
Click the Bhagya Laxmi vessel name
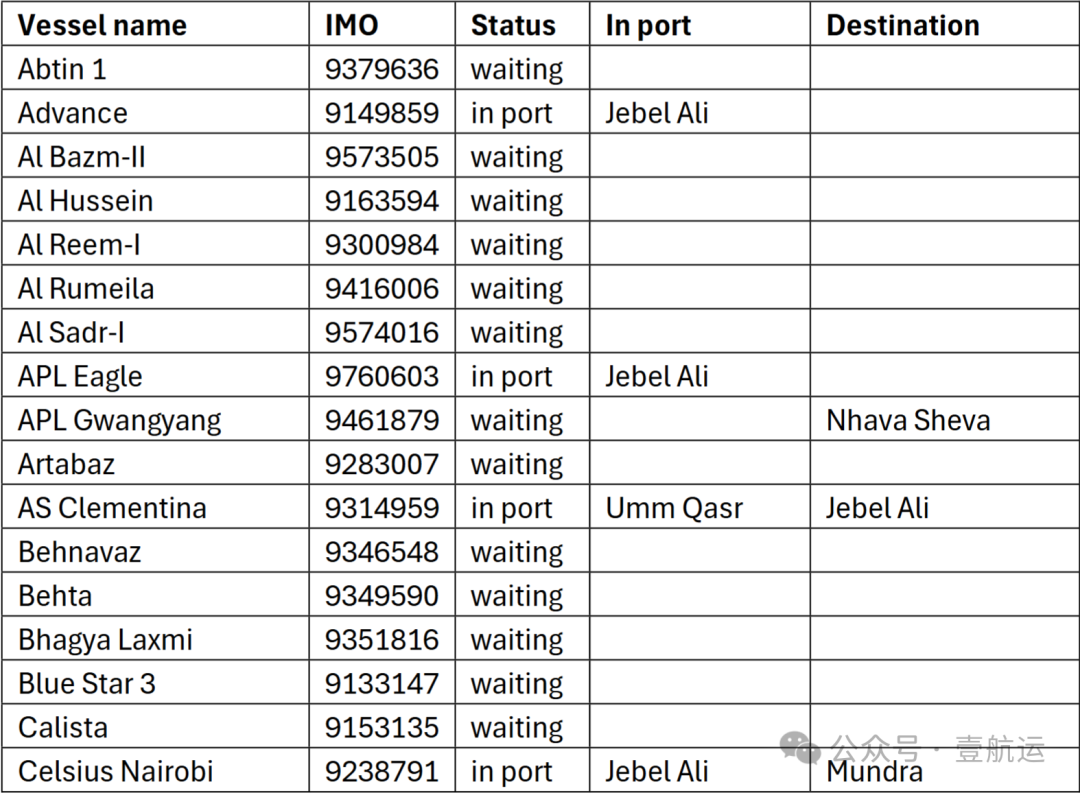pos(105,640)
